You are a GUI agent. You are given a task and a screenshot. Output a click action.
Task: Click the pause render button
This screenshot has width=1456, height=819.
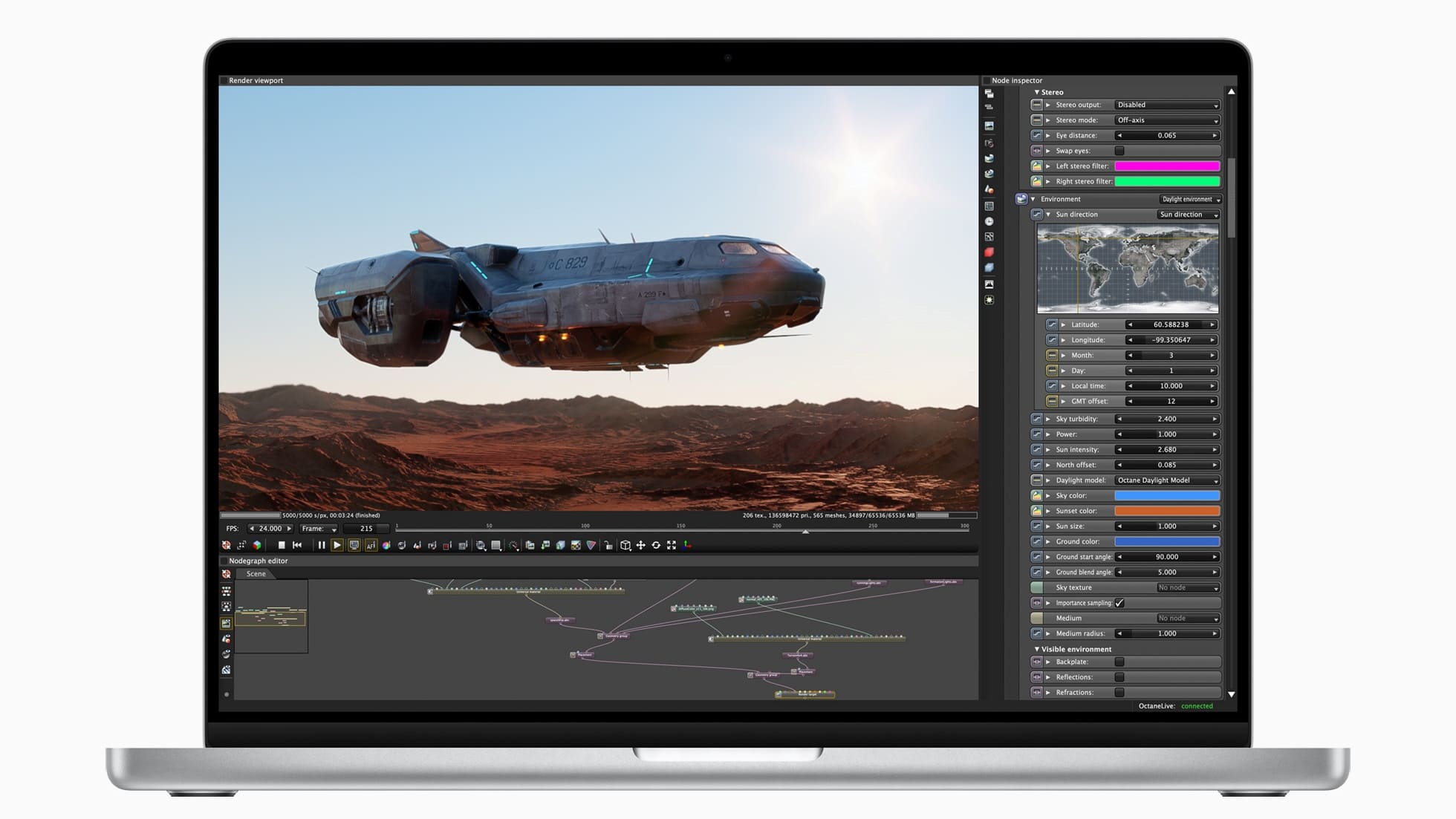[322, 545]
